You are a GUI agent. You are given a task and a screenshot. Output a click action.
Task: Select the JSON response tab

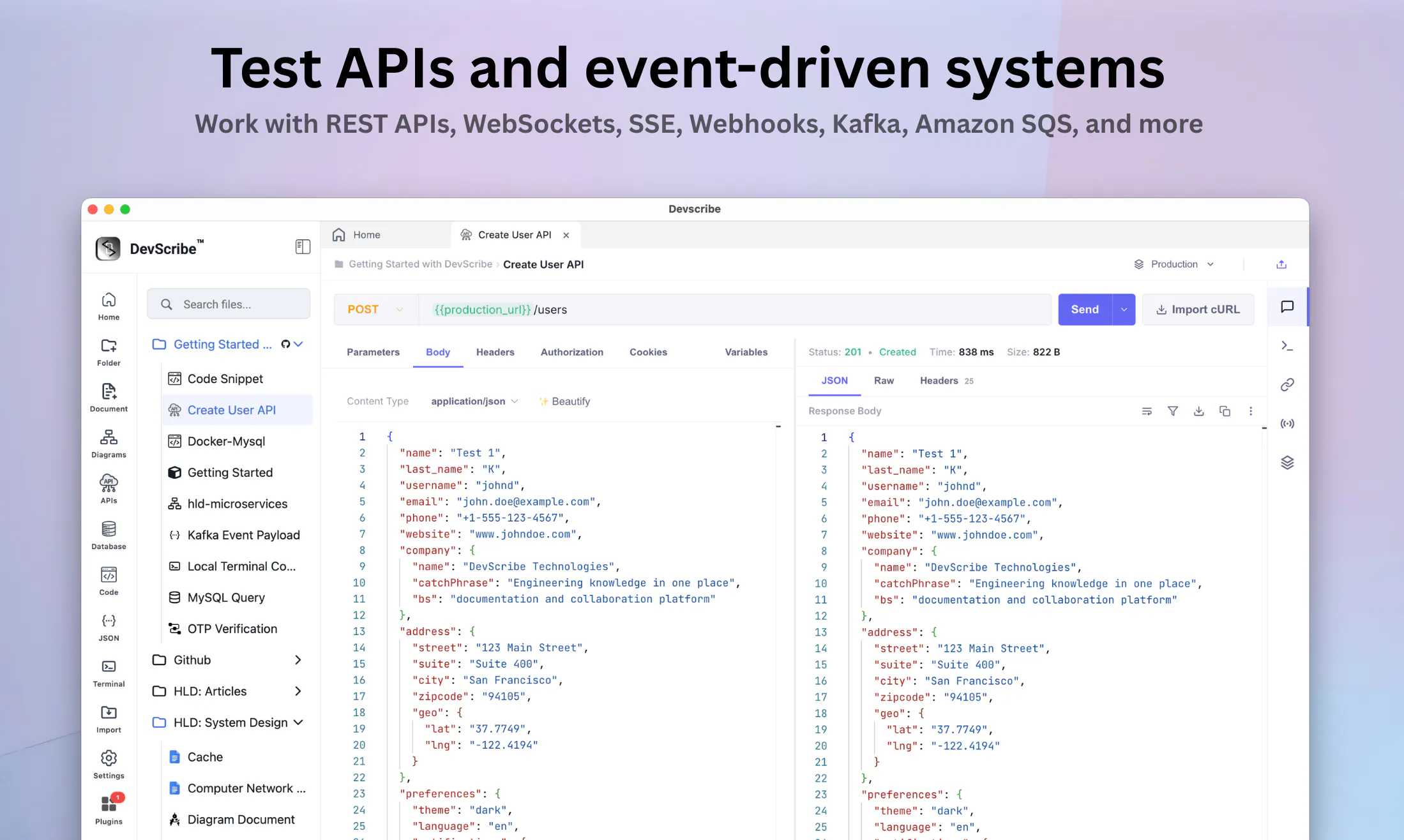click(x=834, y=381)
